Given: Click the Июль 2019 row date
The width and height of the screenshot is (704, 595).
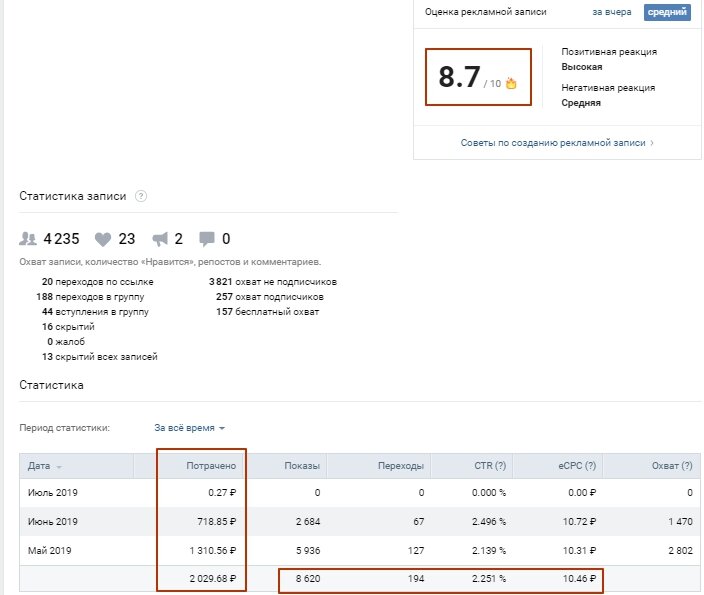Looking at the screenshot, I should tap(53, 493).
